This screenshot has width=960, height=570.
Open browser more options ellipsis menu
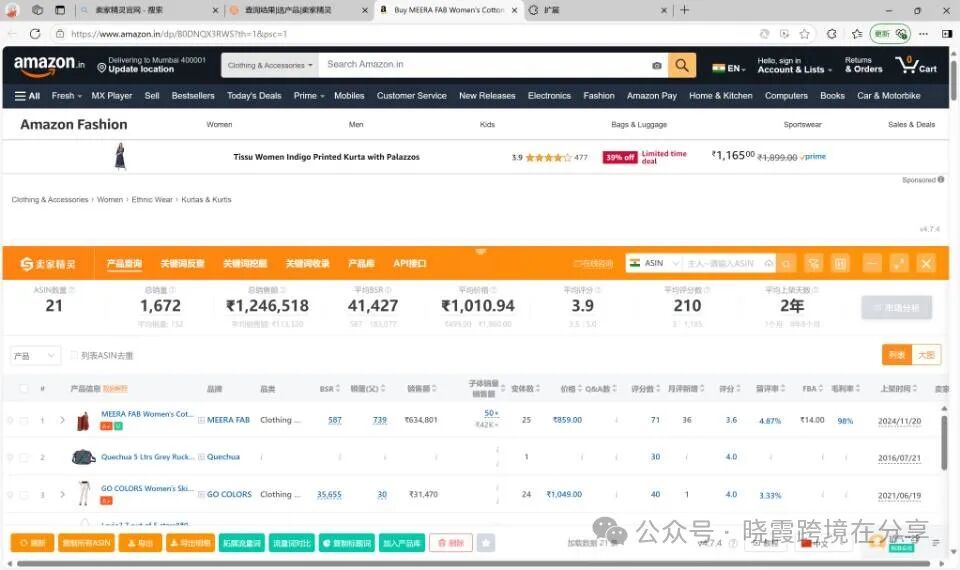[x=923, y=34]
